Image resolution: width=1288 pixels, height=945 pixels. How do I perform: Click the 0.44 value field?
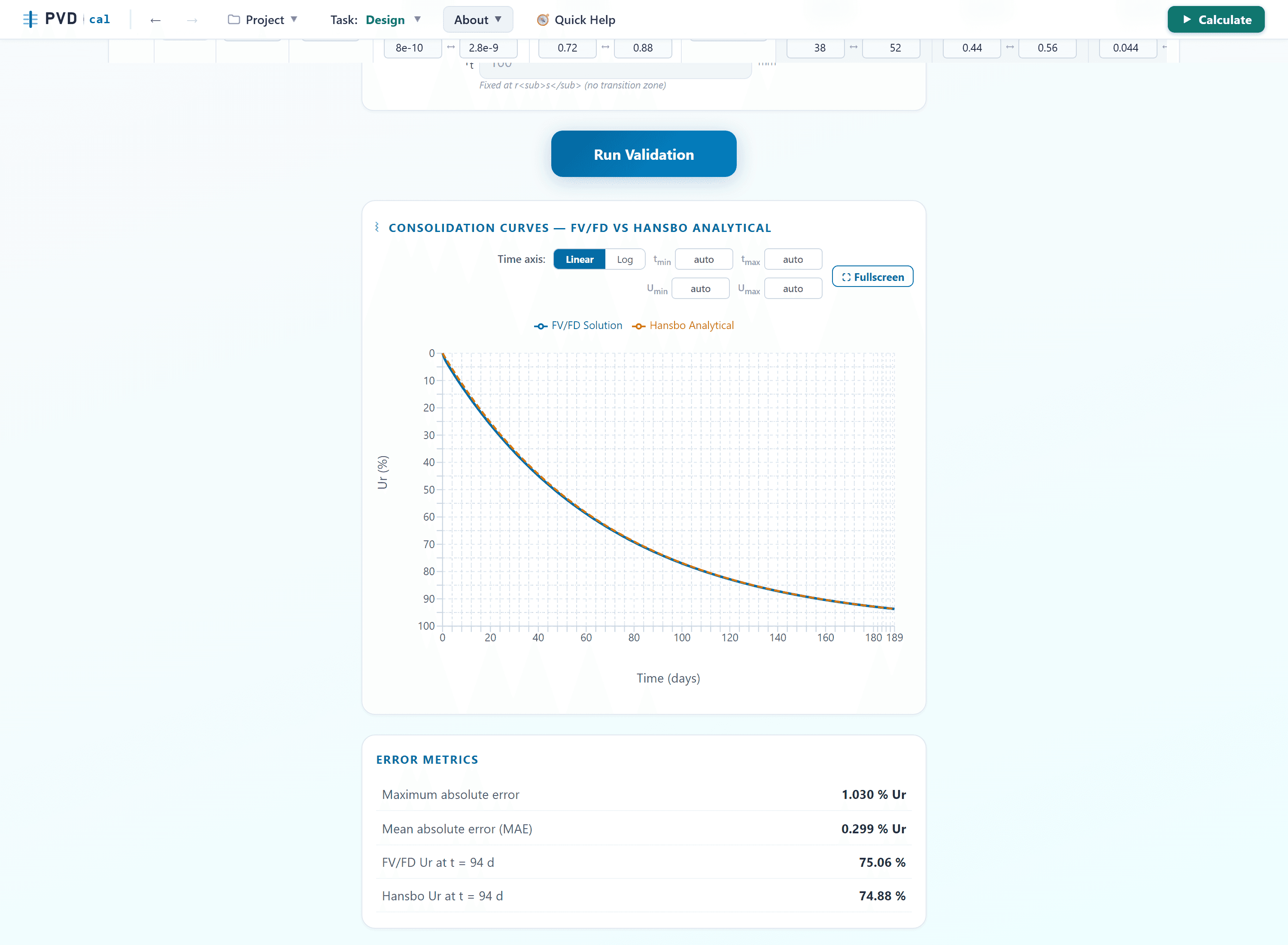972,48
